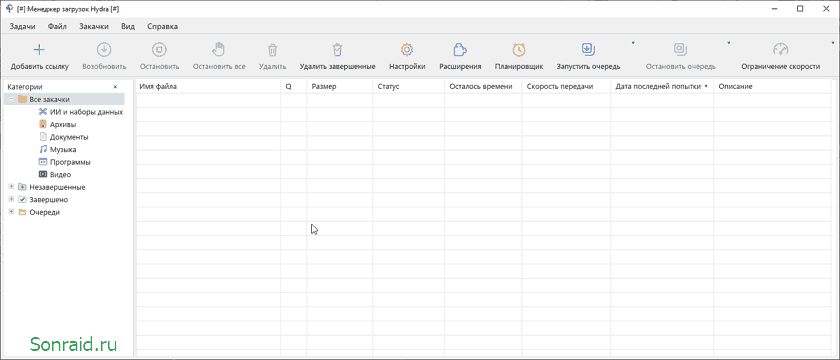Click the Hydra app icon in title bar
The height and width of the screenshot is (360, 840).
pos(9,9)
